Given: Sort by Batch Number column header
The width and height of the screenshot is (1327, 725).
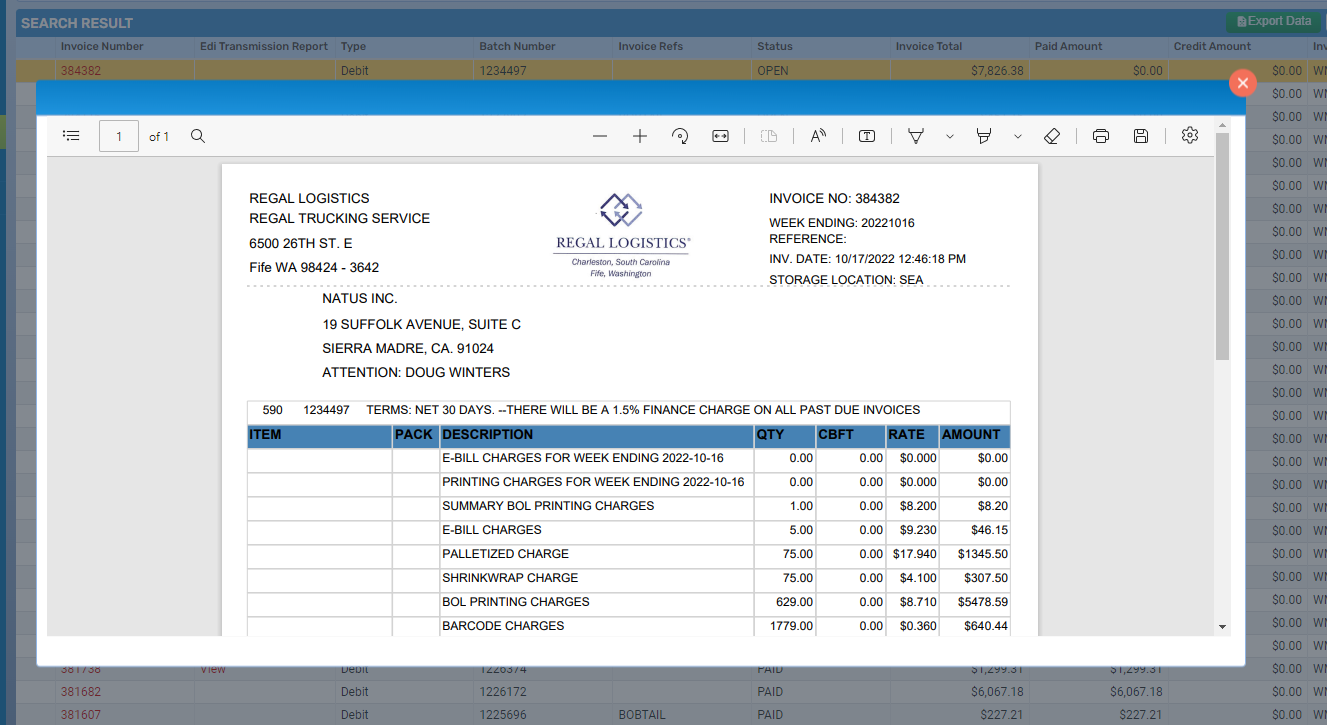Looking at the screenshot, I should 517,46.
